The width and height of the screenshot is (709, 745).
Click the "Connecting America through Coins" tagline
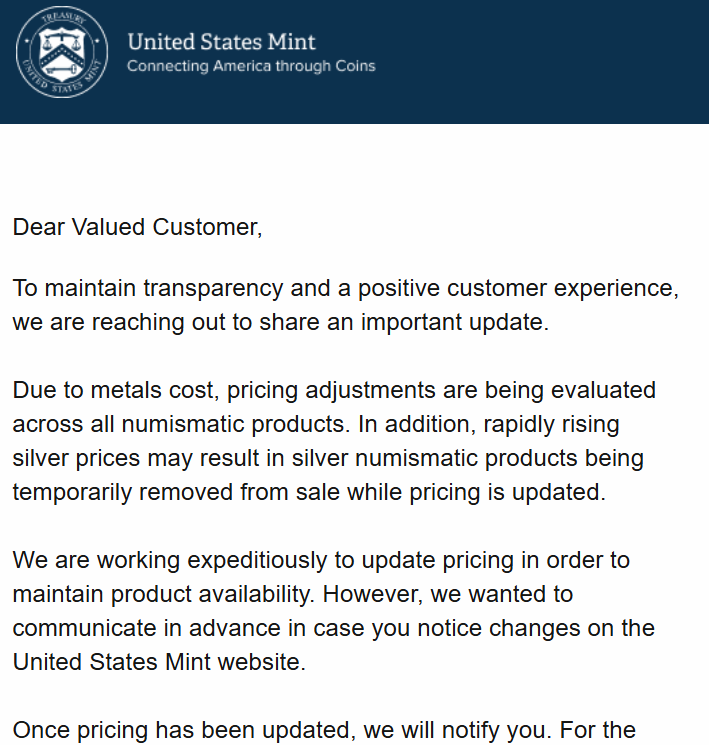click(x=251, y=66)
